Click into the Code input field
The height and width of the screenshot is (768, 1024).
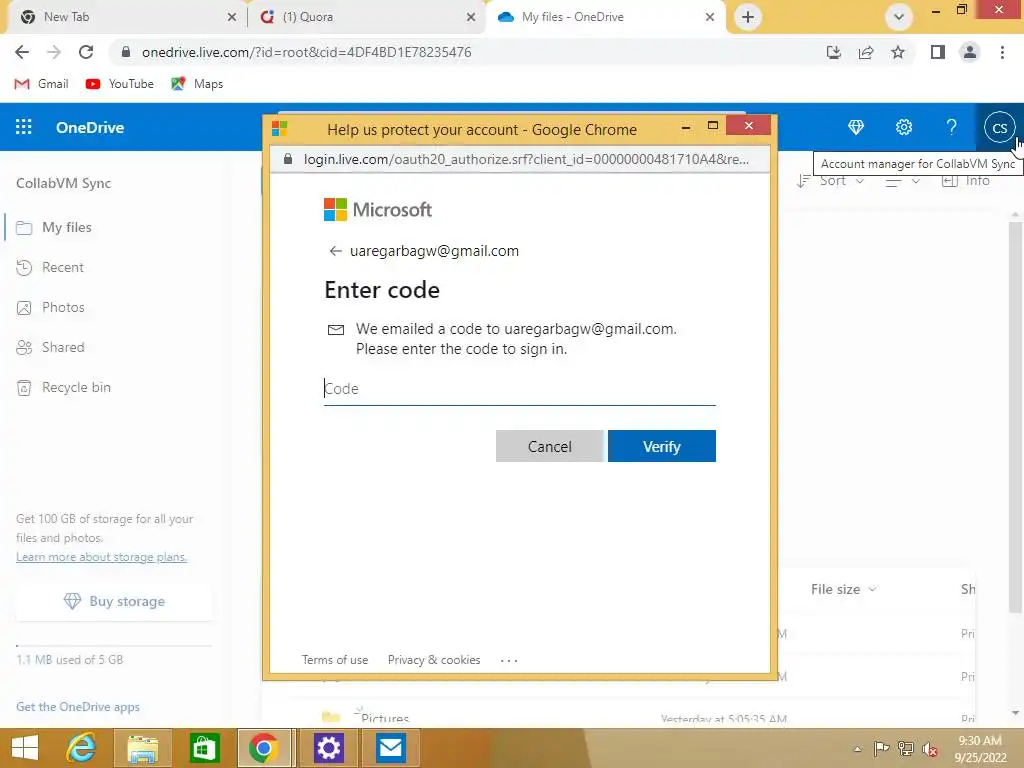pyautogui.click(x=520, y=389)
